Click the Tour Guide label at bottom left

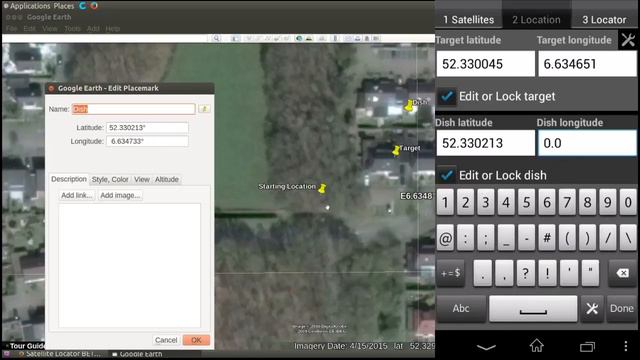click(26, 346)
